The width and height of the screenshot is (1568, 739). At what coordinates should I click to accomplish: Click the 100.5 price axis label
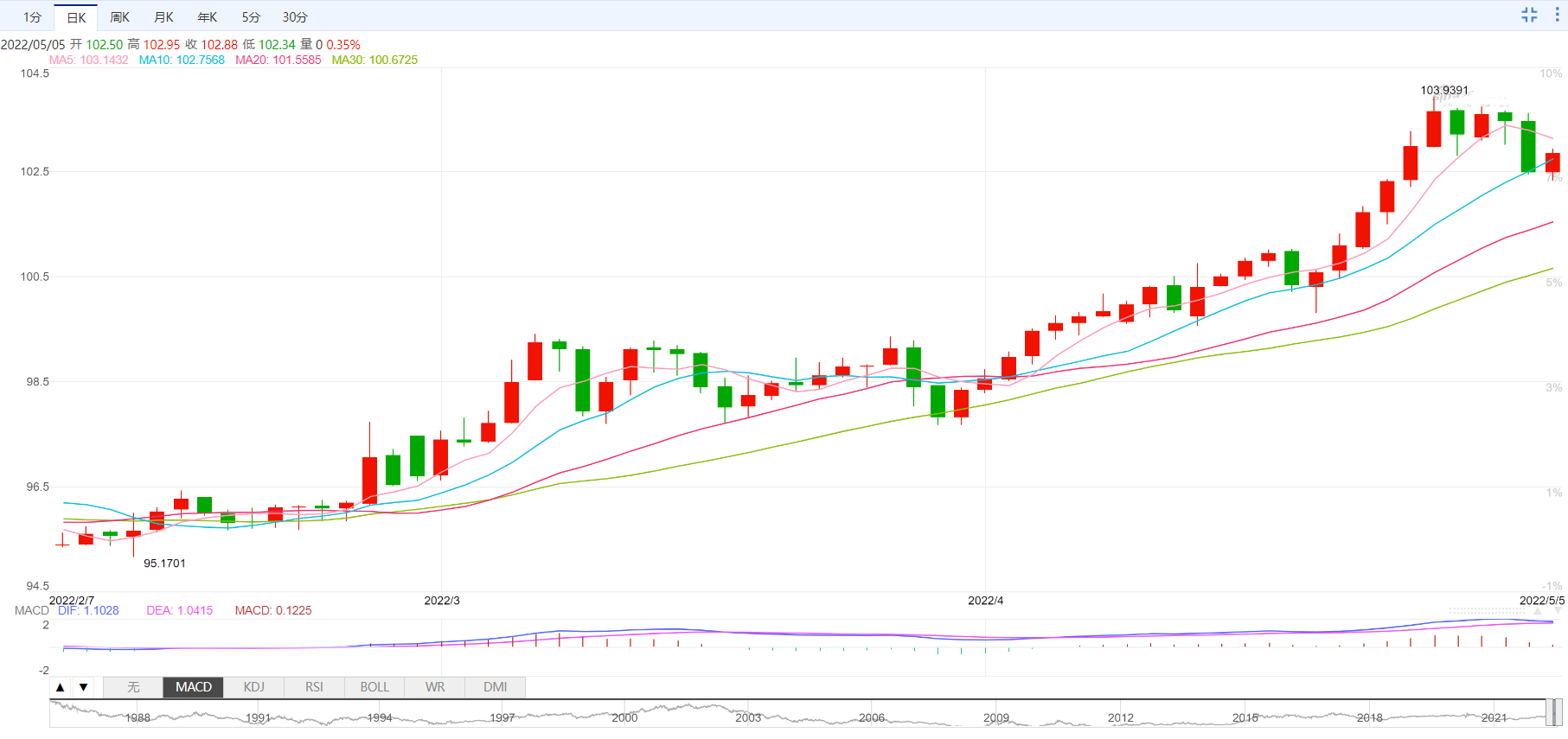click(35, 277)
